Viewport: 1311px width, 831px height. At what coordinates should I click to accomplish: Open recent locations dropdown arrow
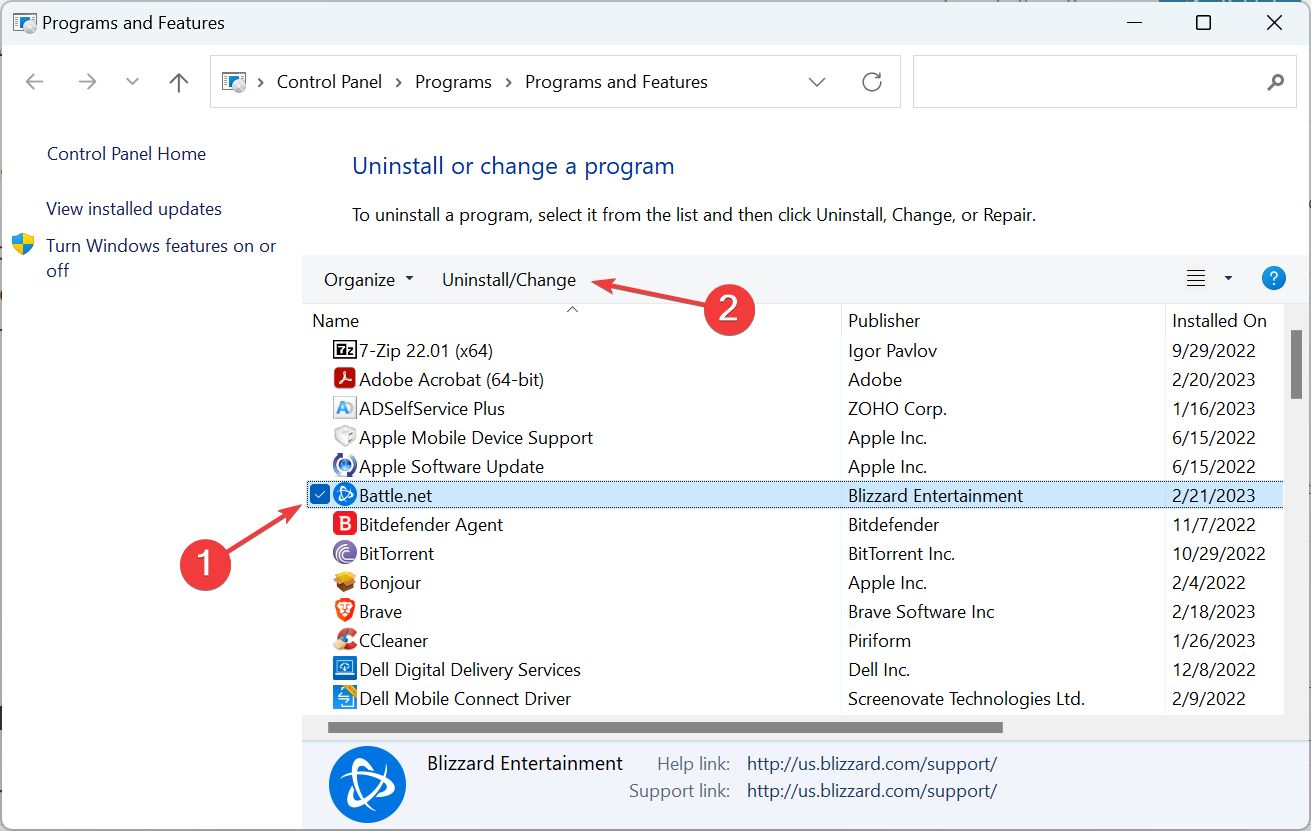pyautogui.click(x=132, y=82)
